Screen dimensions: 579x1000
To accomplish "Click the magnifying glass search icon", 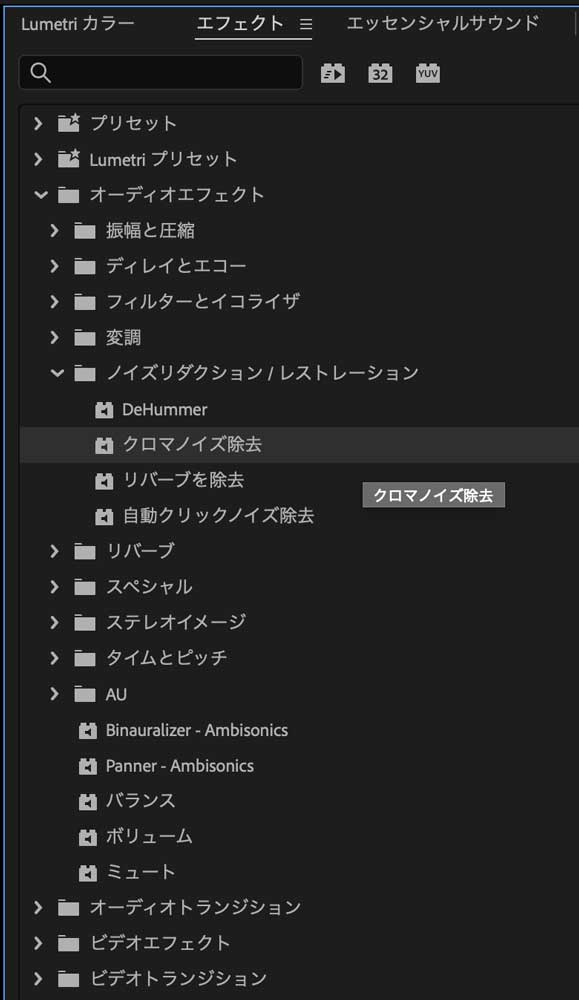I will pos(41,72).
